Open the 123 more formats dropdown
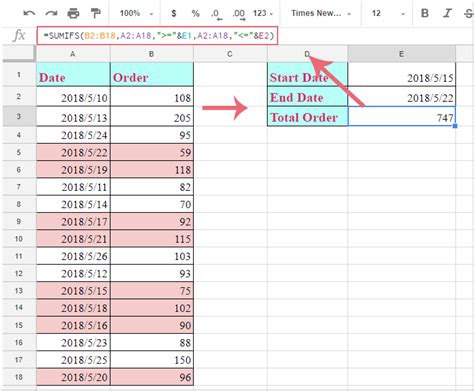This screenshot has width=474, height=391. [263, 13]
